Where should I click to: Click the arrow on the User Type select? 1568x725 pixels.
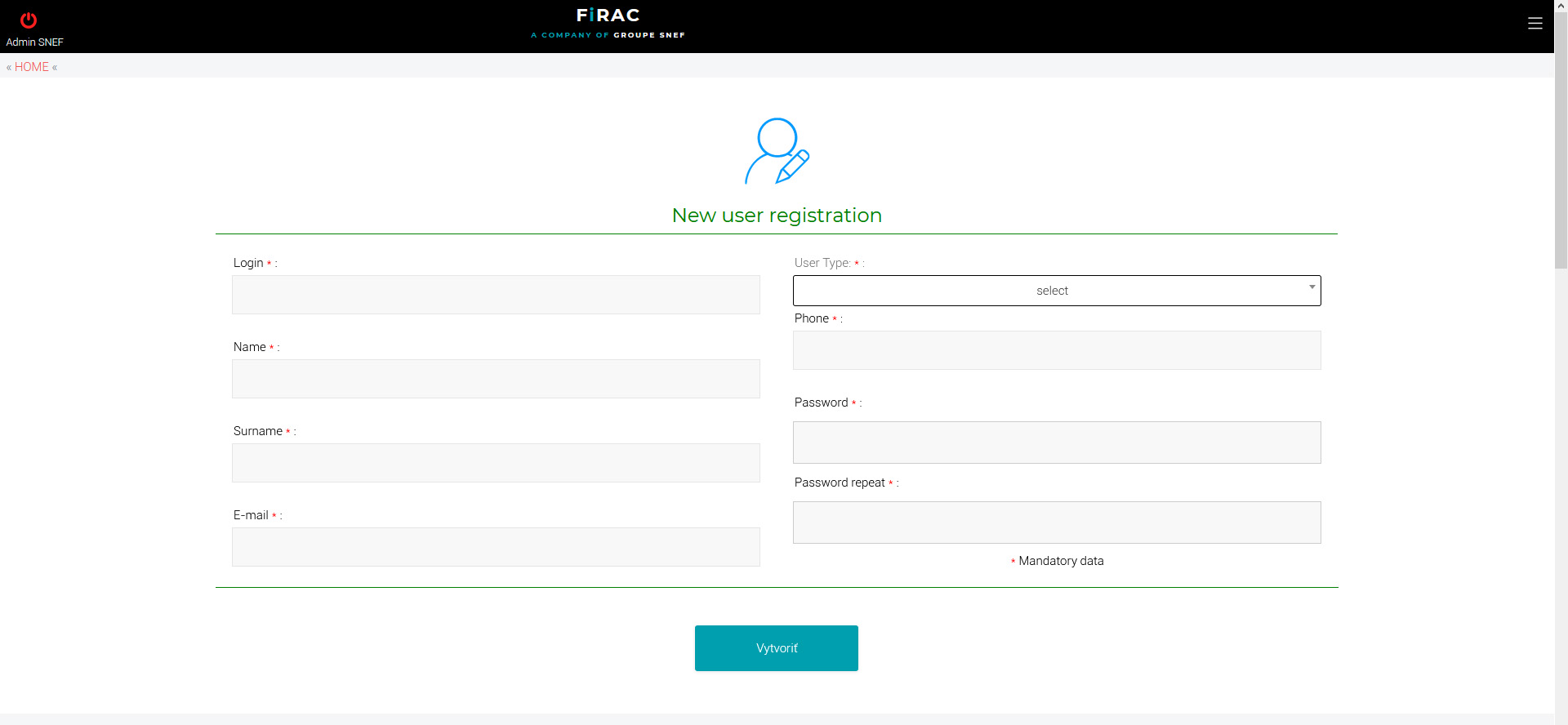click(x=1312, y=287)
